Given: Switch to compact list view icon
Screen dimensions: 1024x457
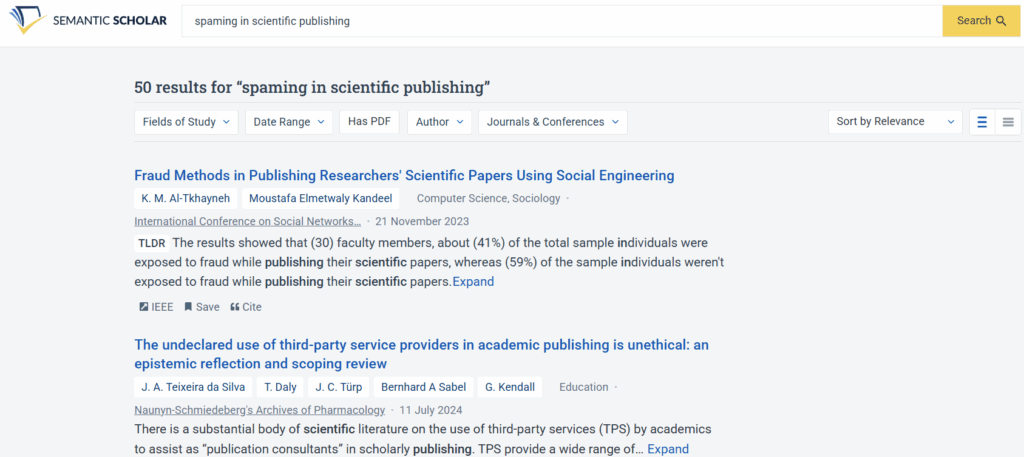Looking at the screenshot, I should [1008, 122].
